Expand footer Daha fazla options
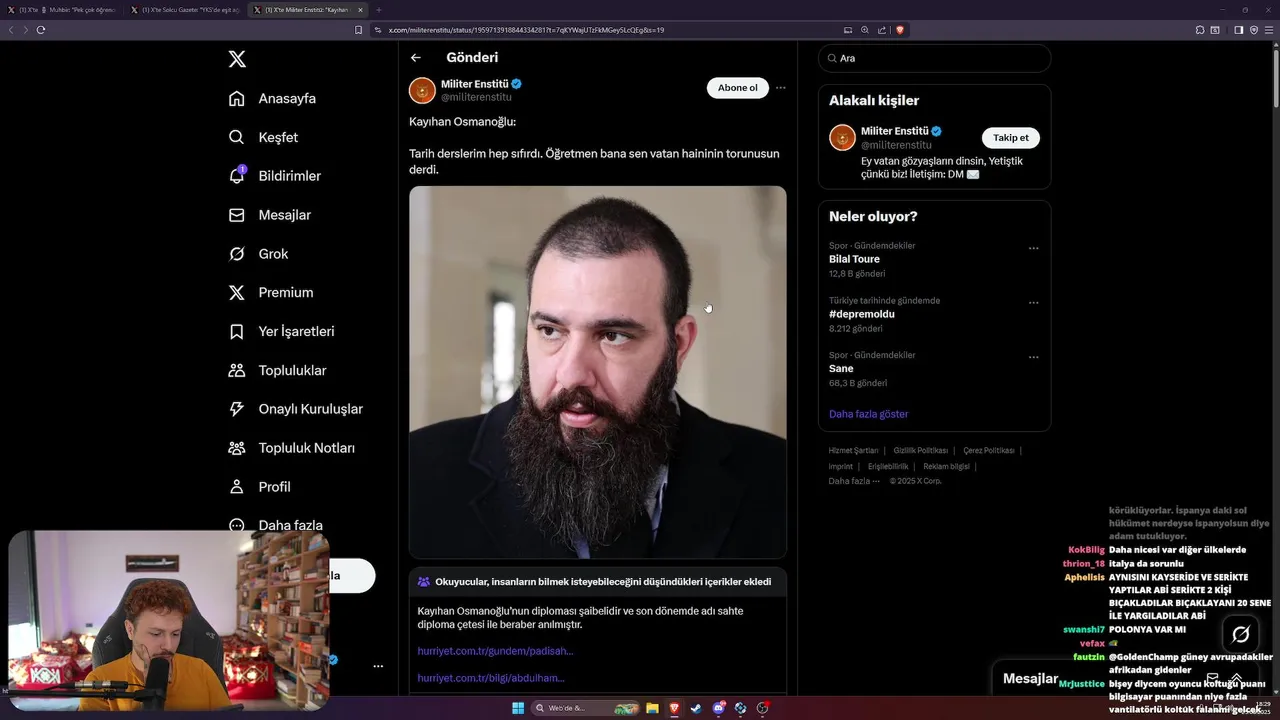 [x=854, y=481]
